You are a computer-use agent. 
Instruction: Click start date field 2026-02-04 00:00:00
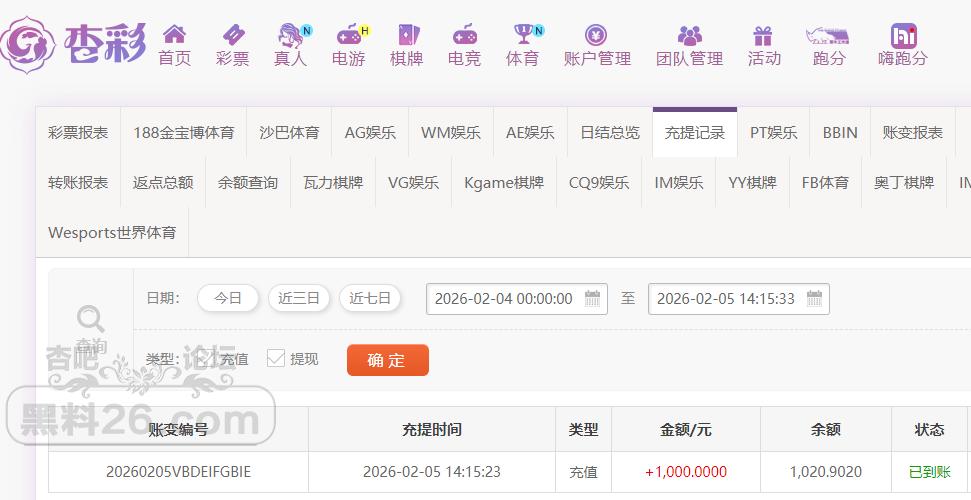517,299
